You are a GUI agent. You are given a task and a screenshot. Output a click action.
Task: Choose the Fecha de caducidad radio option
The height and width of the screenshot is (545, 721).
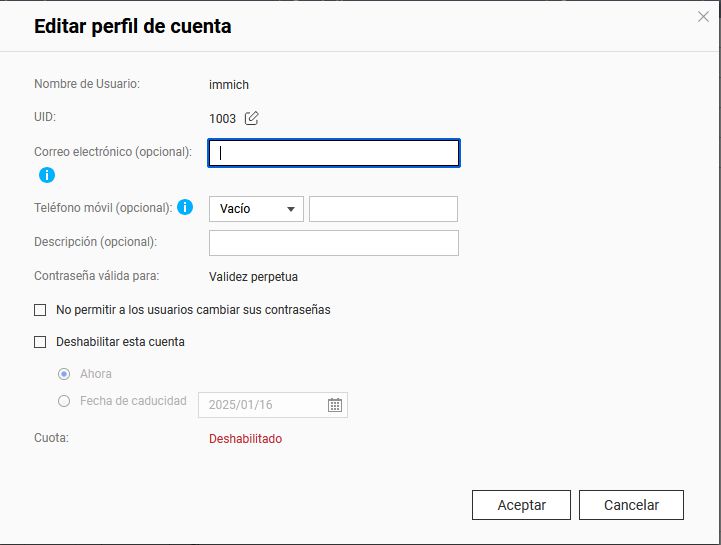(64, 401)
